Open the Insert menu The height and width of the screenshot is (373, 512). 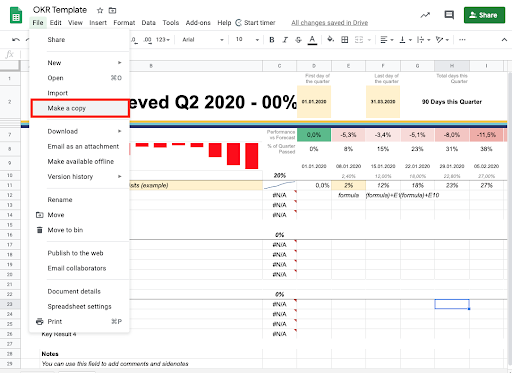[x=98, y=23]
